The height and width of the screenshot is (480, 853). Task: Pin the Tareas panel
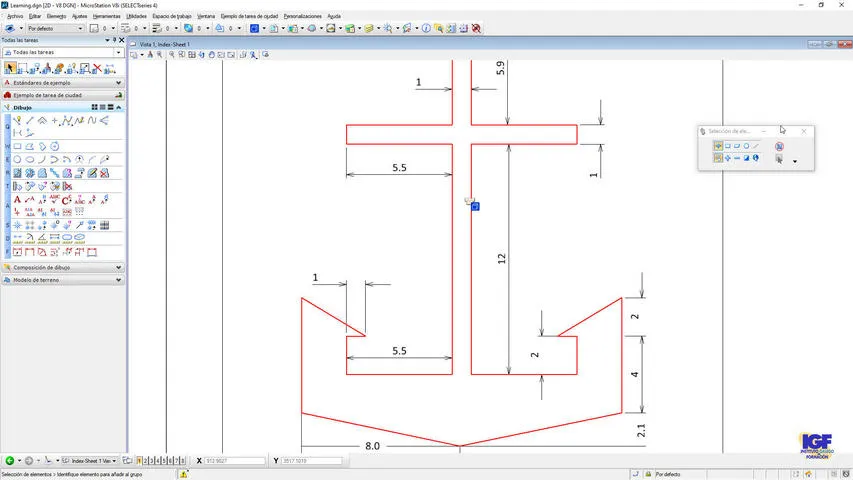point(114,40)
